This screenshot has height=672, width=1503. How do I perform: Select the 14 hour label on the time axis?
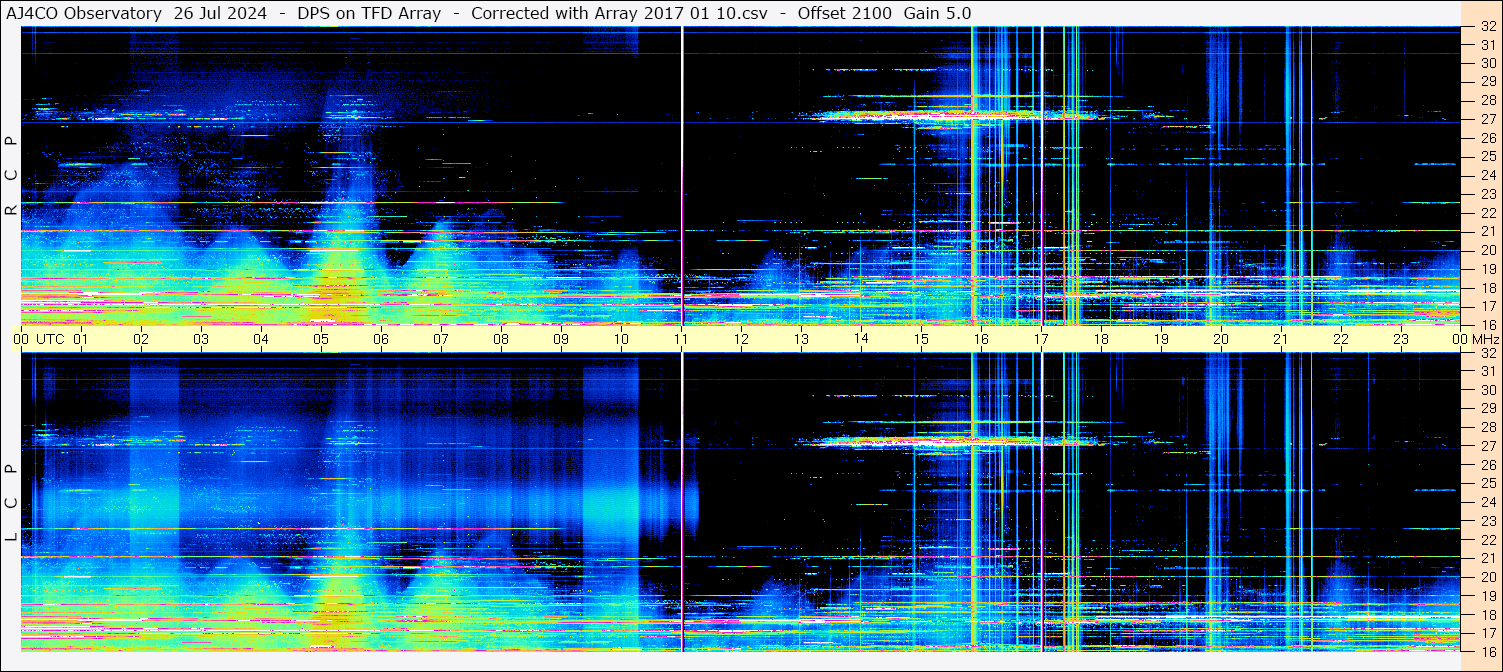point(861,339)
